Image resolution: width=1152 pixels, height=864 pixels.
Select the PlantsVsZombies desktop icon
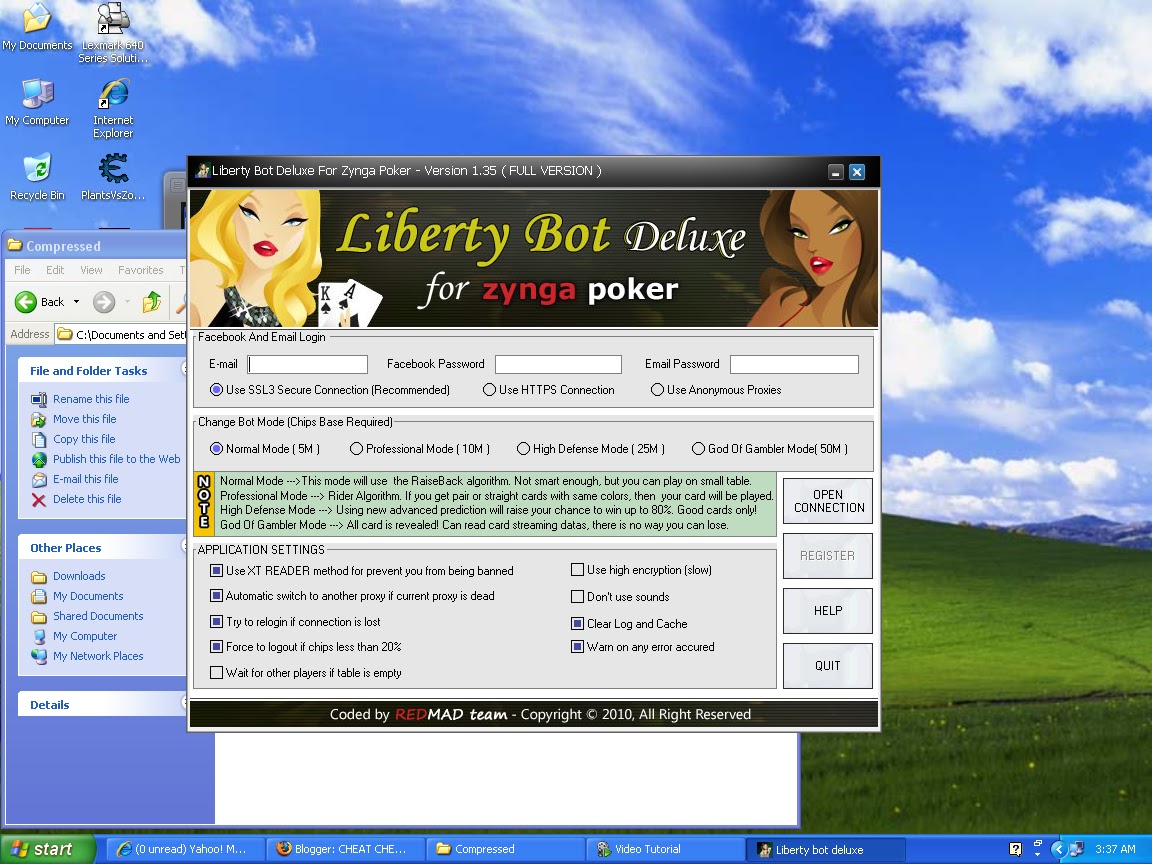tap(113, 176)
